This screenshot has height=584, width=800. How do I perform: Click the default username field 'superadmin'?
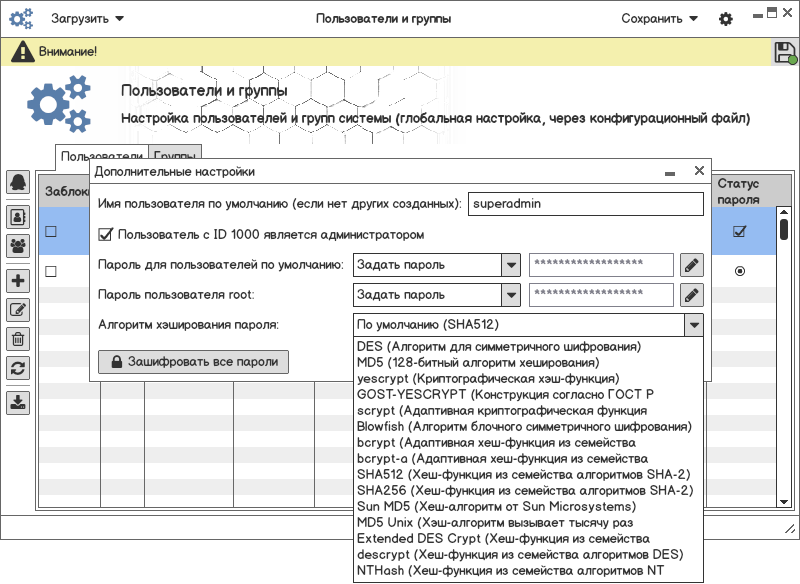(x=586, y=204)
